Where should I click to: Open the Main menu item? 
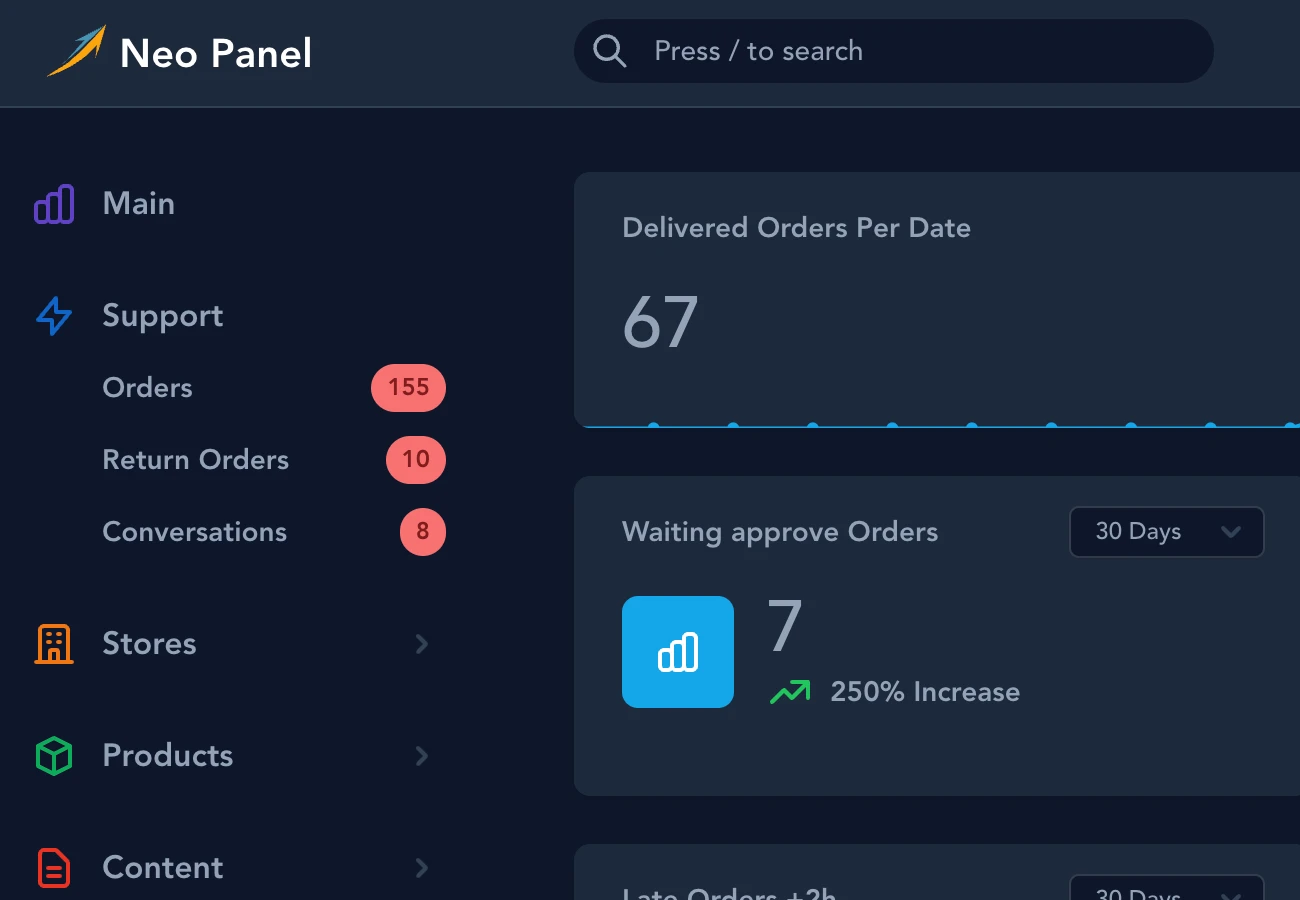tap(139, 204)
